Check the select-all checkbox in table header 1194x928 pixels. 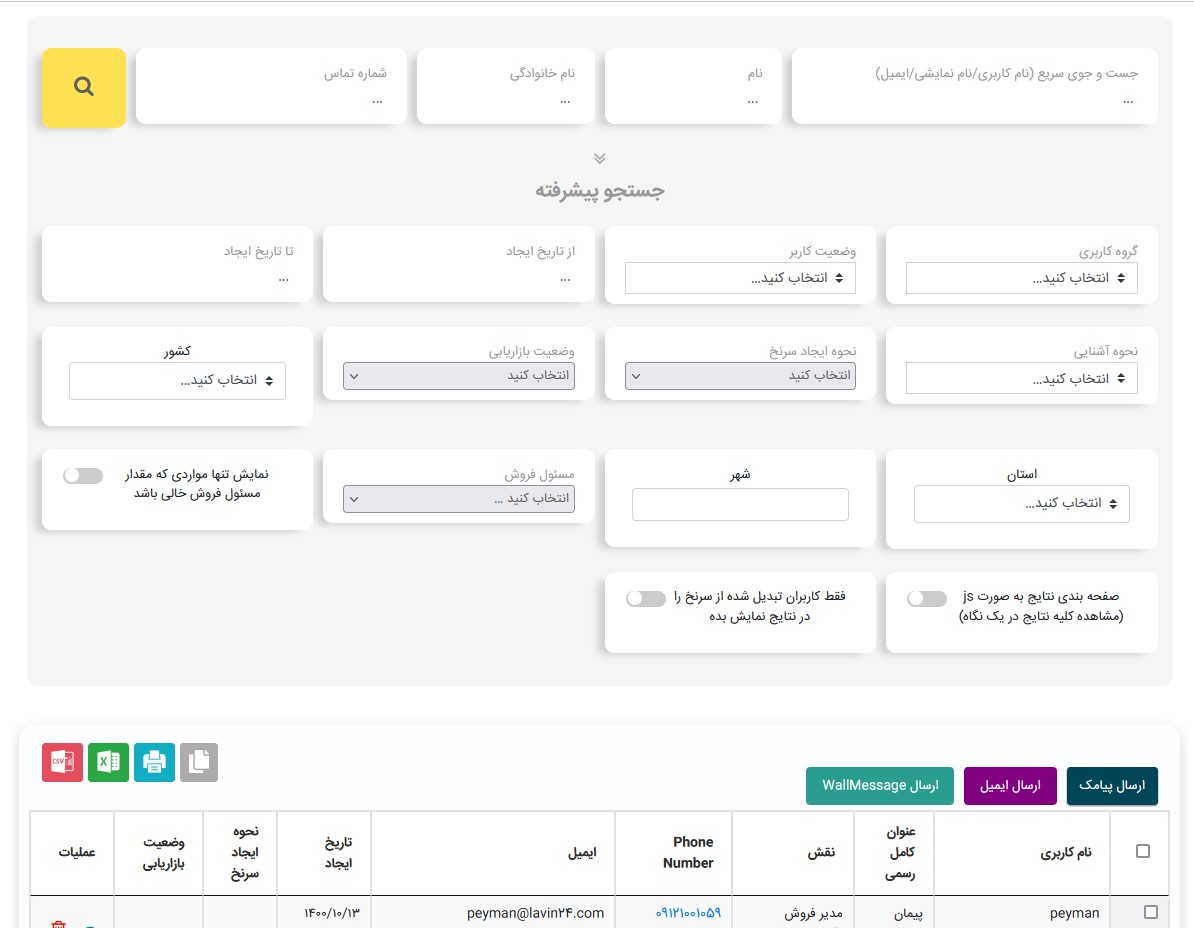(1143, 851)
